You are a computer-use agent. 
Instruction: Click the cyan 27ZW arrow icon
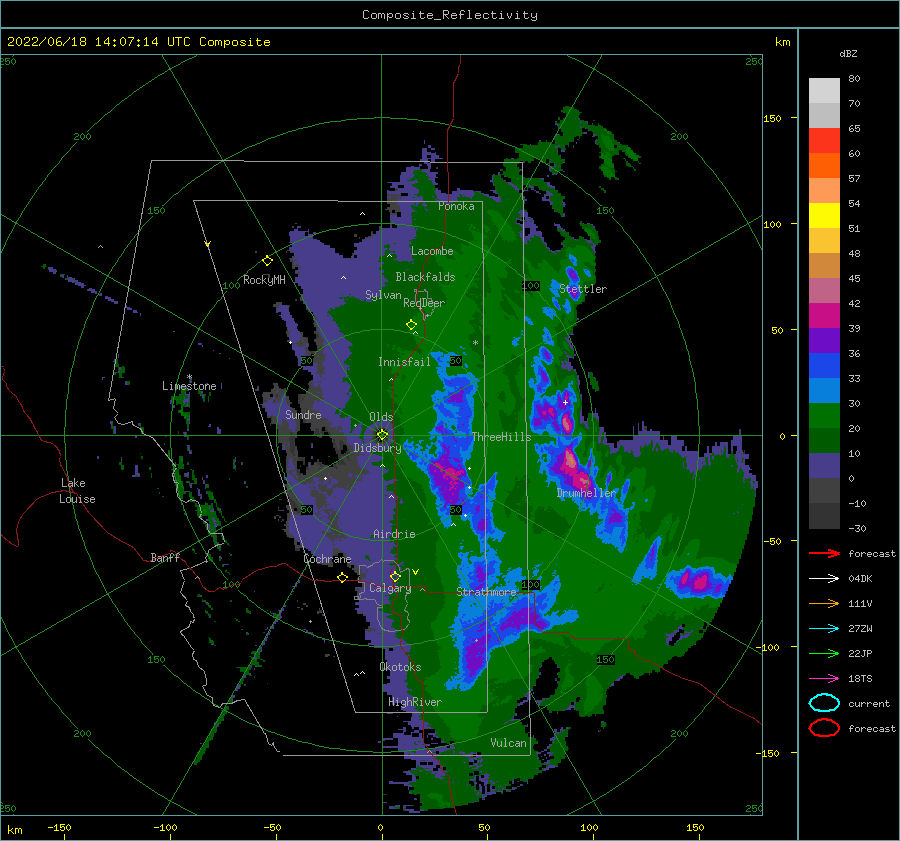point(824,629)
